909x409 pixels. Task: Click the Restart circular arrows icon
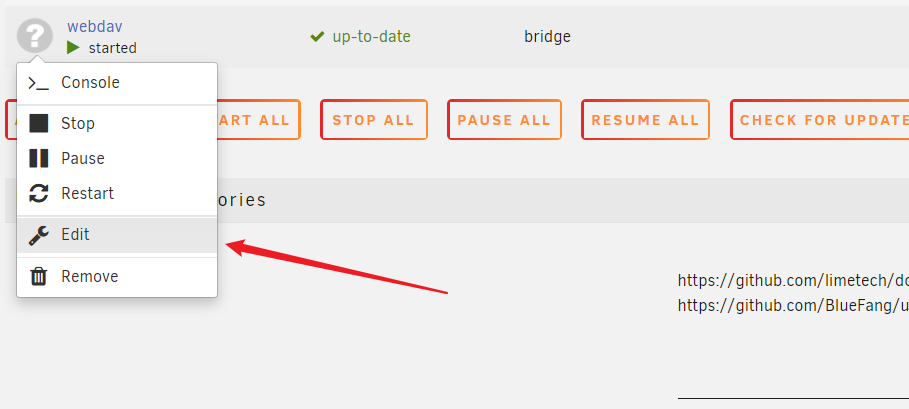[x=39, y=194]
